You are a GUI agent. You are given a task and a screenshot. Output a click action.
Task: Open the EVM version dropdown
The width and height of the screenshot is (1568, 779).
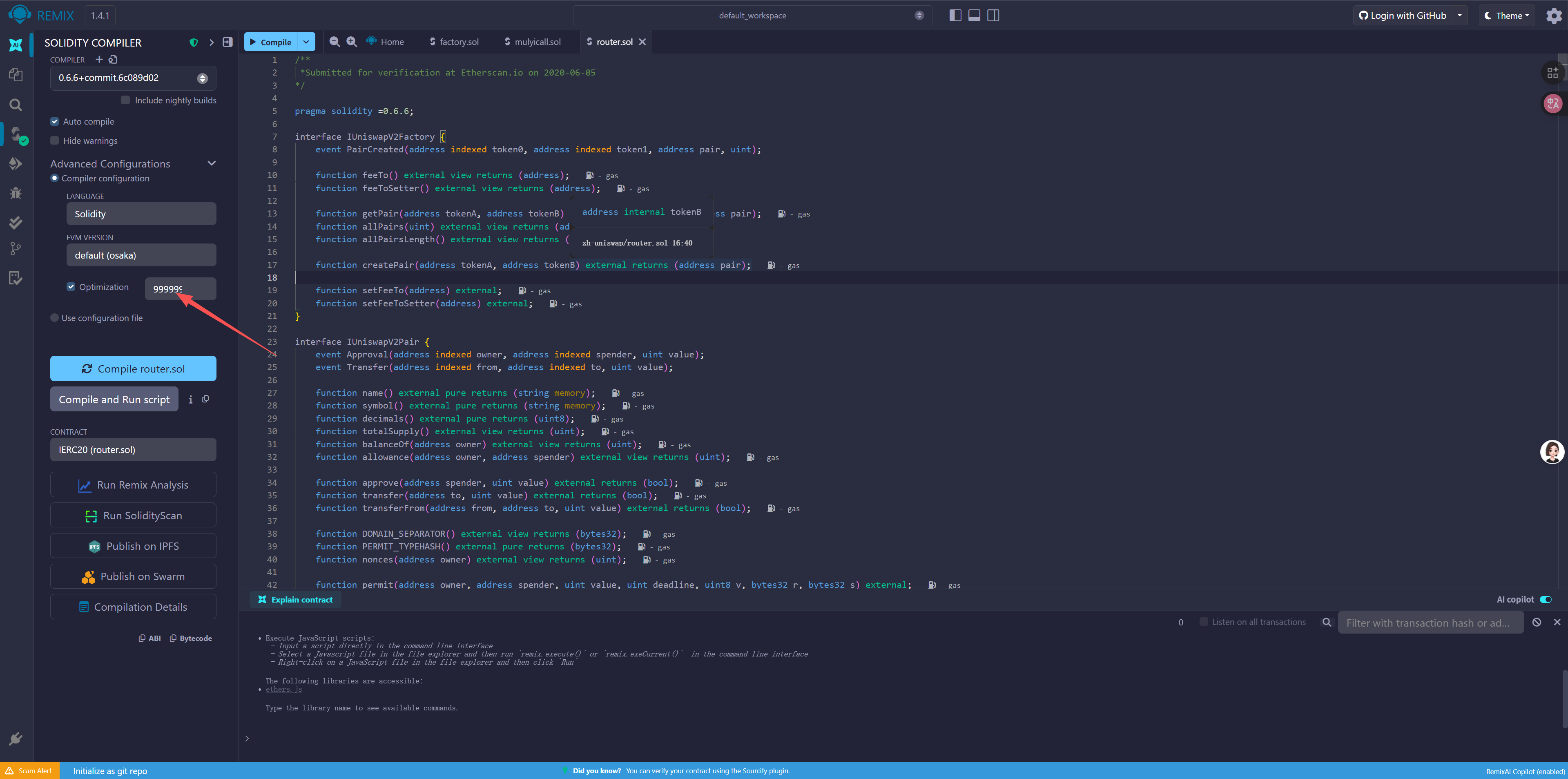point(141,255)
